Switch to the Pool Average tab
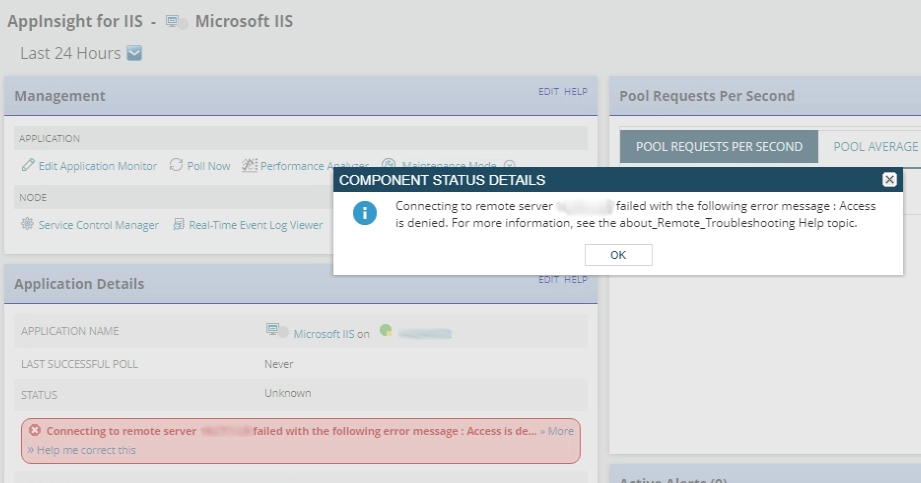 coord(875,146)
